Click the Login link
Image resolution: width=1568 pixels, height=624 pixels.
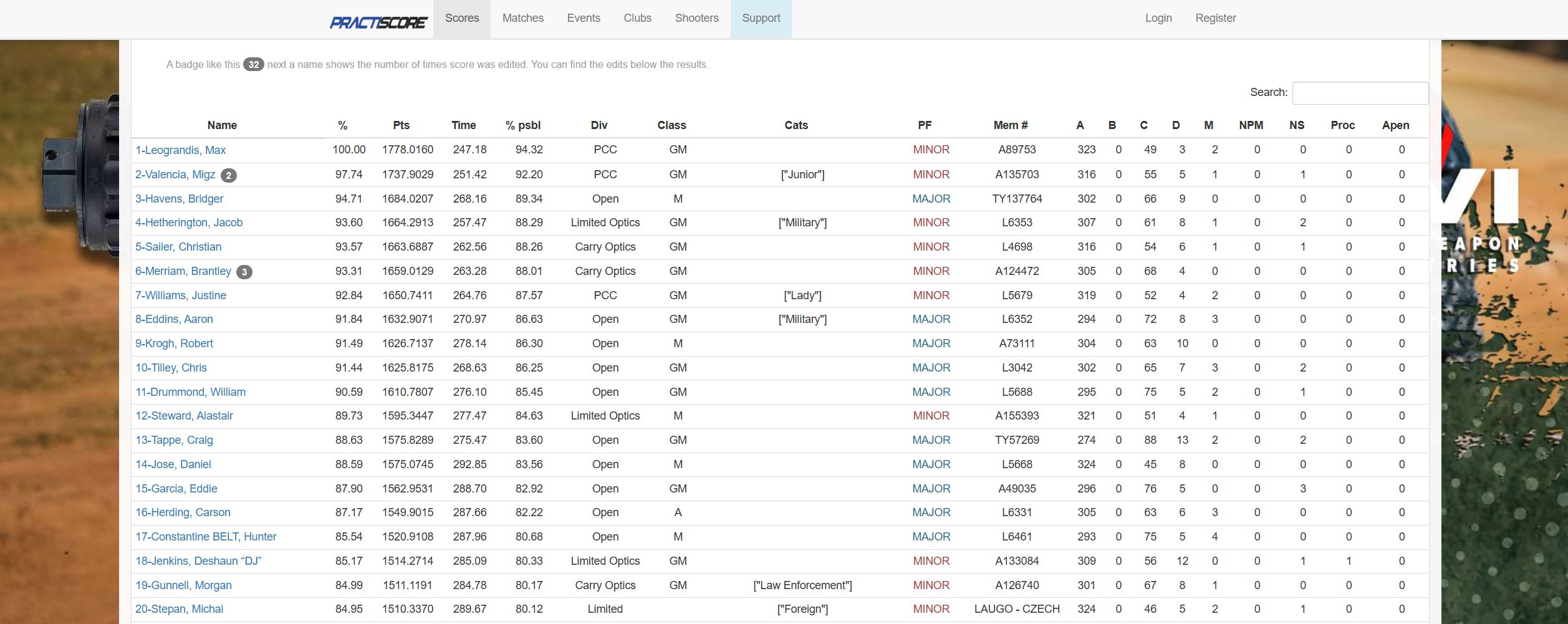point(1158,19)
